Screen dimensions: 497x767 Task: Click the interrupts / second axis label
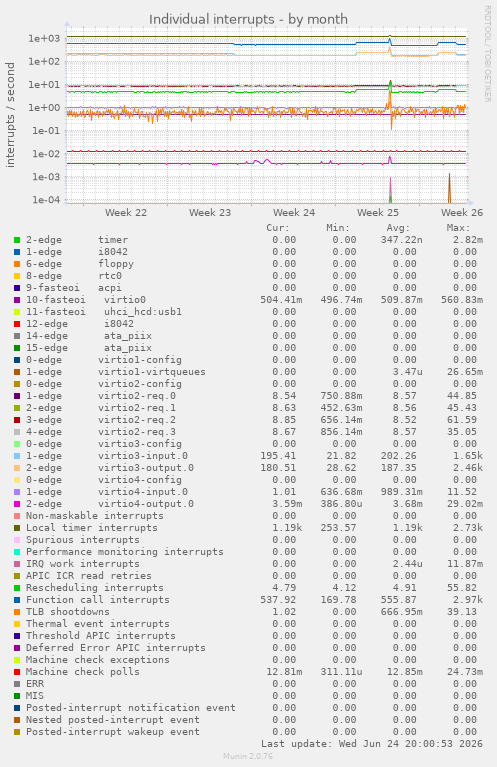[10, 115]
